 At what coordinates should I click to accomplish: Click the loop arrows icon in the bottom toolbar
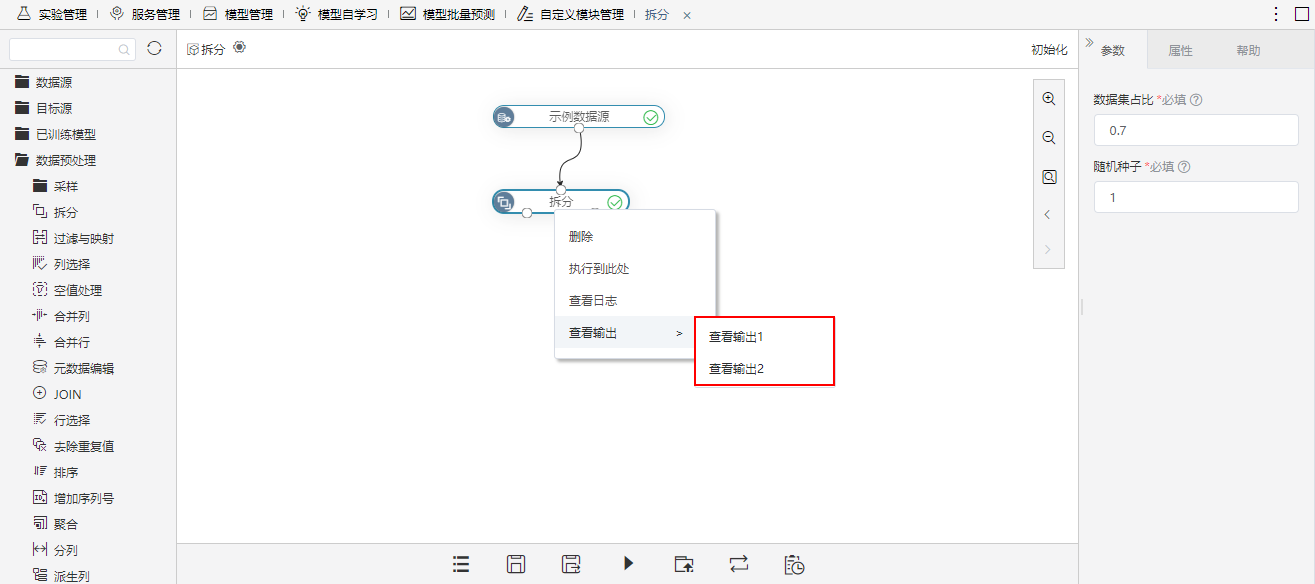click(x=739, y=564)
